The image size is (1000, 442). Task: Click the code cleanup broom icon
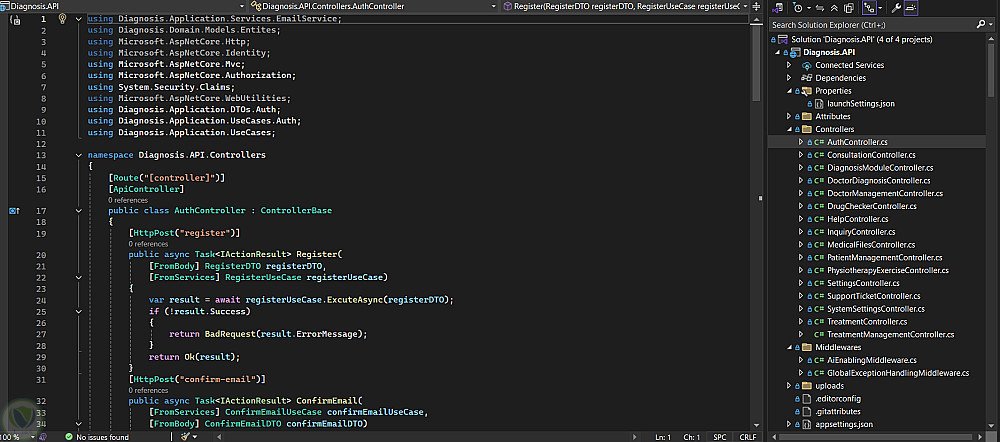(x=186, y=437)
